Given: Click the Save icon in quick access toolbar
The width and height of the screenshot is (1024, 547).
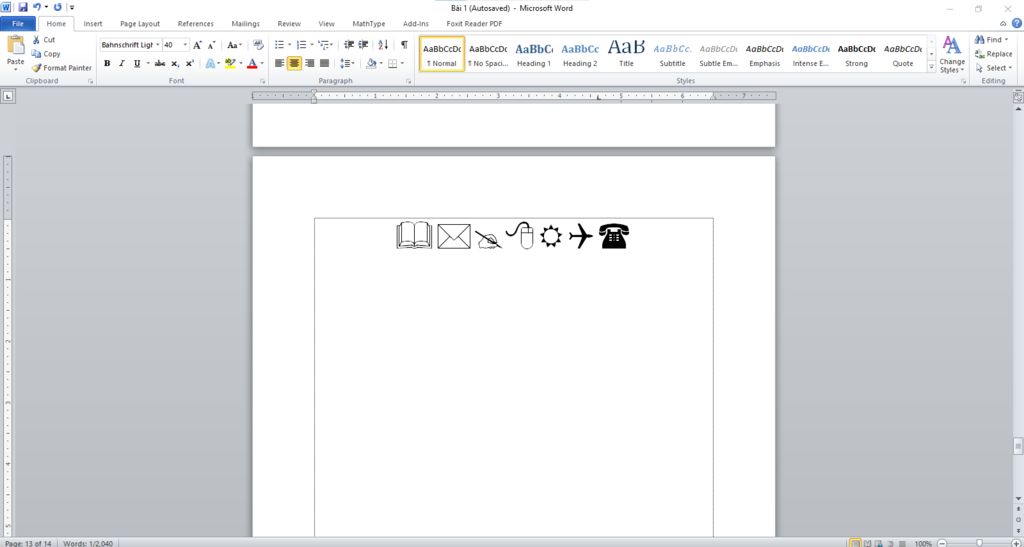Looking at the screenshot, I should (x=23, y=7).
